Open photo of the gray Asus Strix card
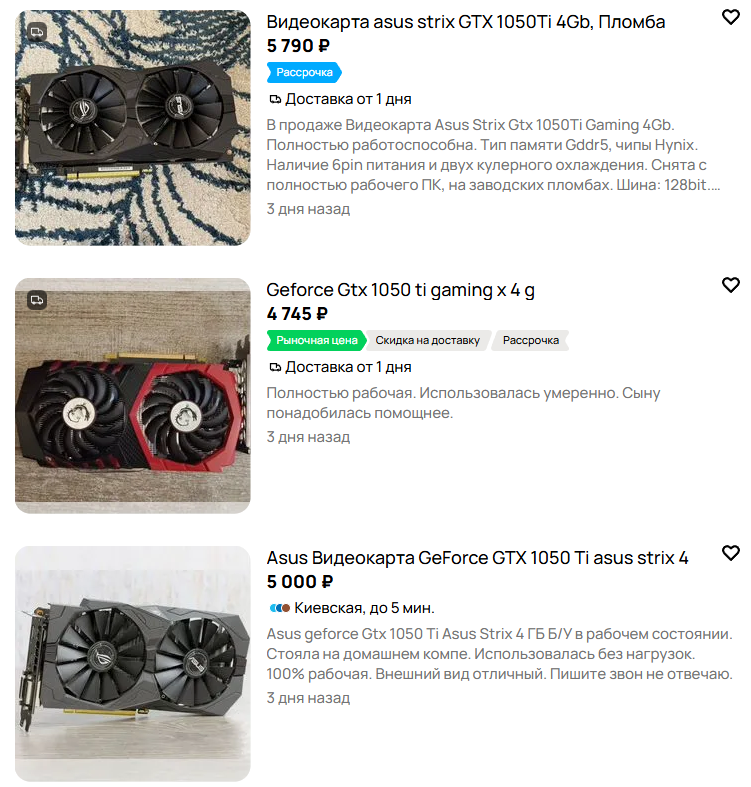Screen dimensions: 751x787 pos(133,664)
